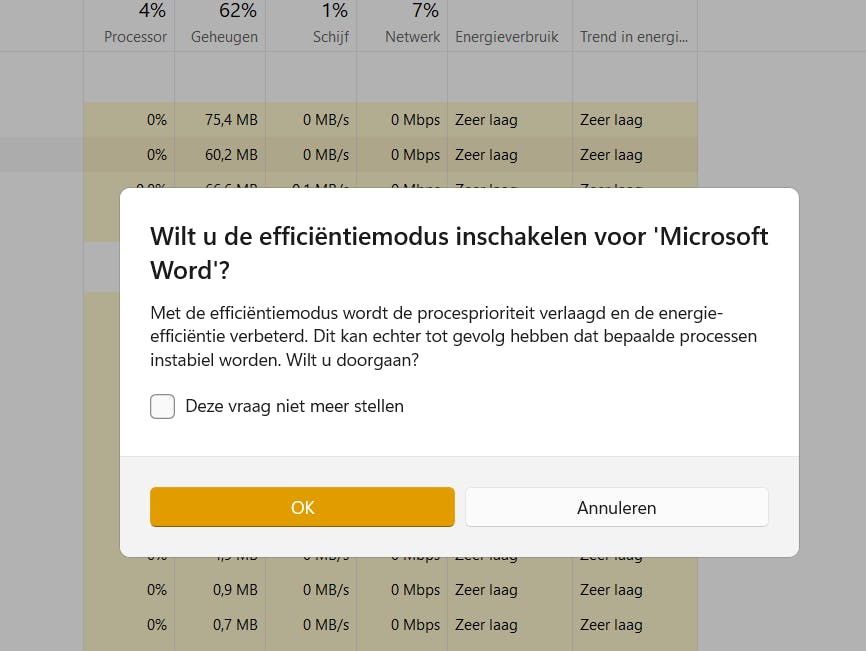Select the 0,7 MB memory cell
Screen dimensions: 866x651
pyautogui.click(x=235, y=625)
